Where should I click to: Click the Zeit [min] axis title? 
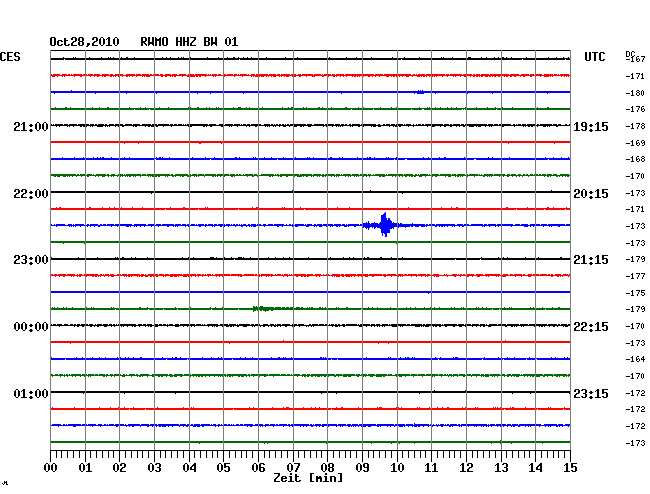(308, 478)
